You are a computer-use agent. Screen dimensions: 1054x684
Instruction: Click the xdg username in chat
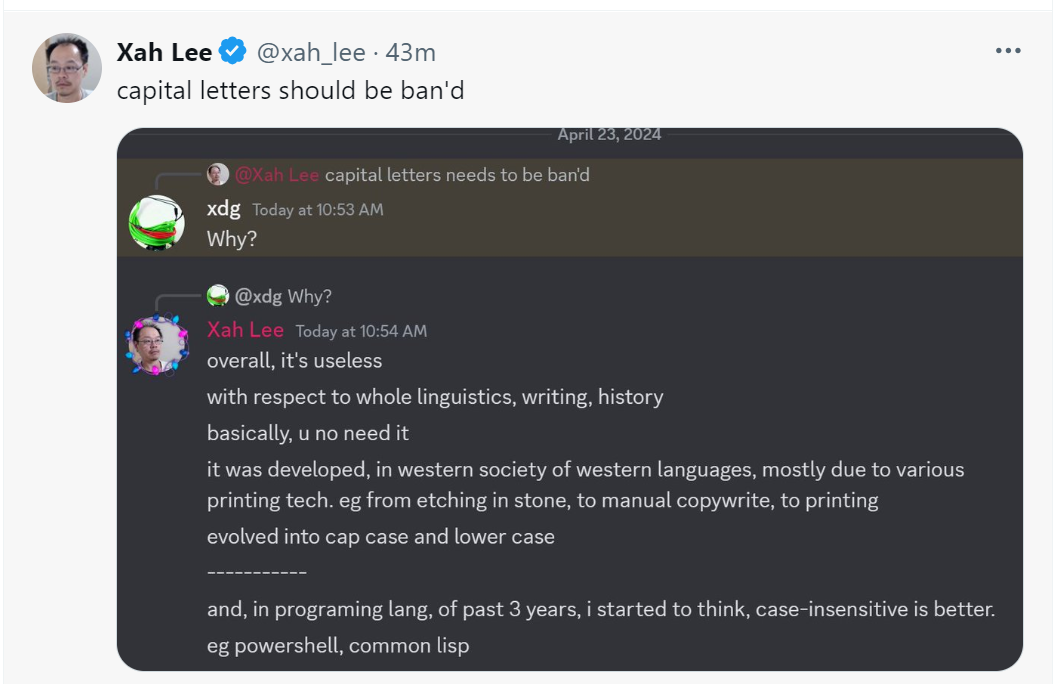(223, 209)
